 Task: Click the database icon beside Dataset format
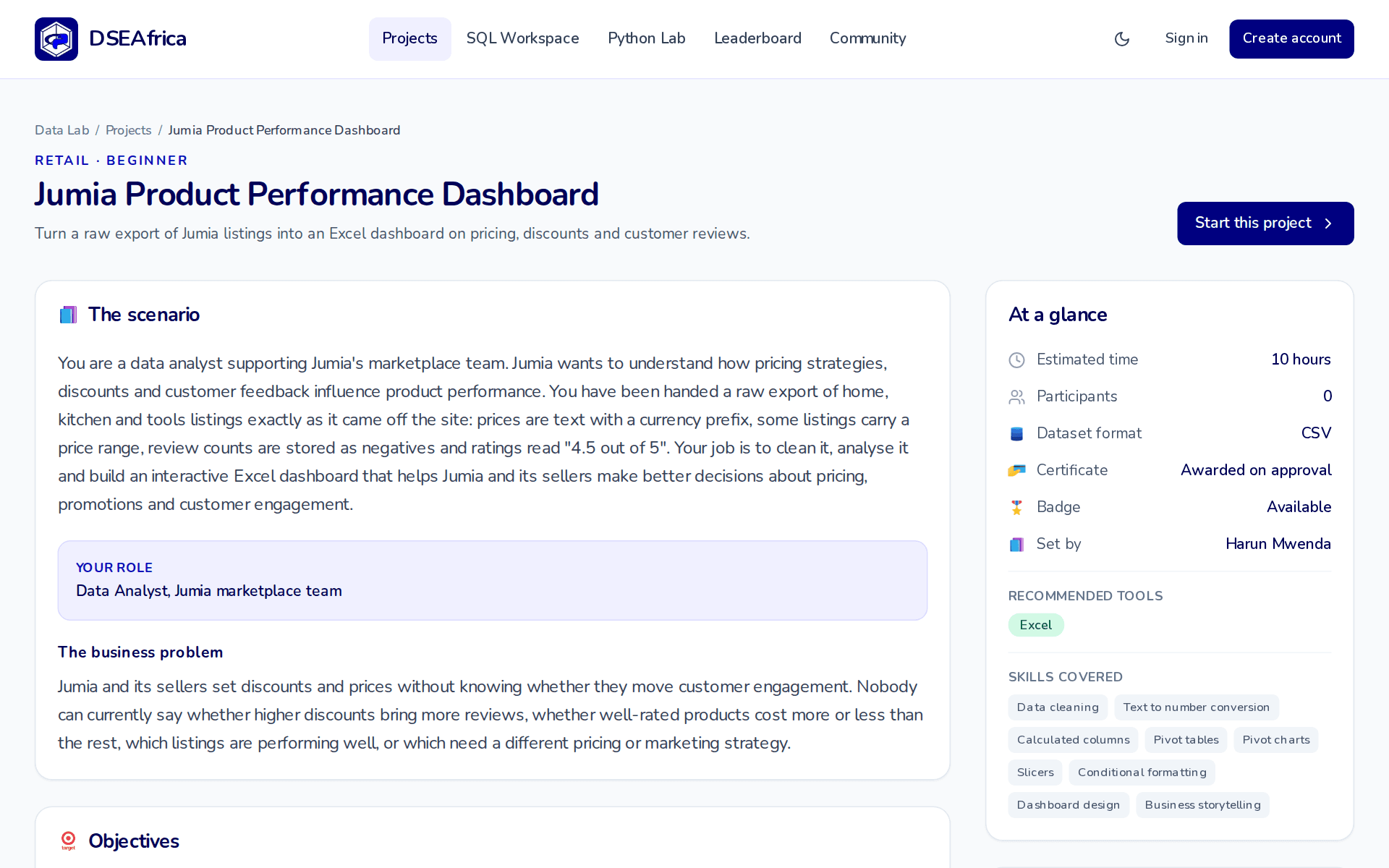(x=1016, y=434)
